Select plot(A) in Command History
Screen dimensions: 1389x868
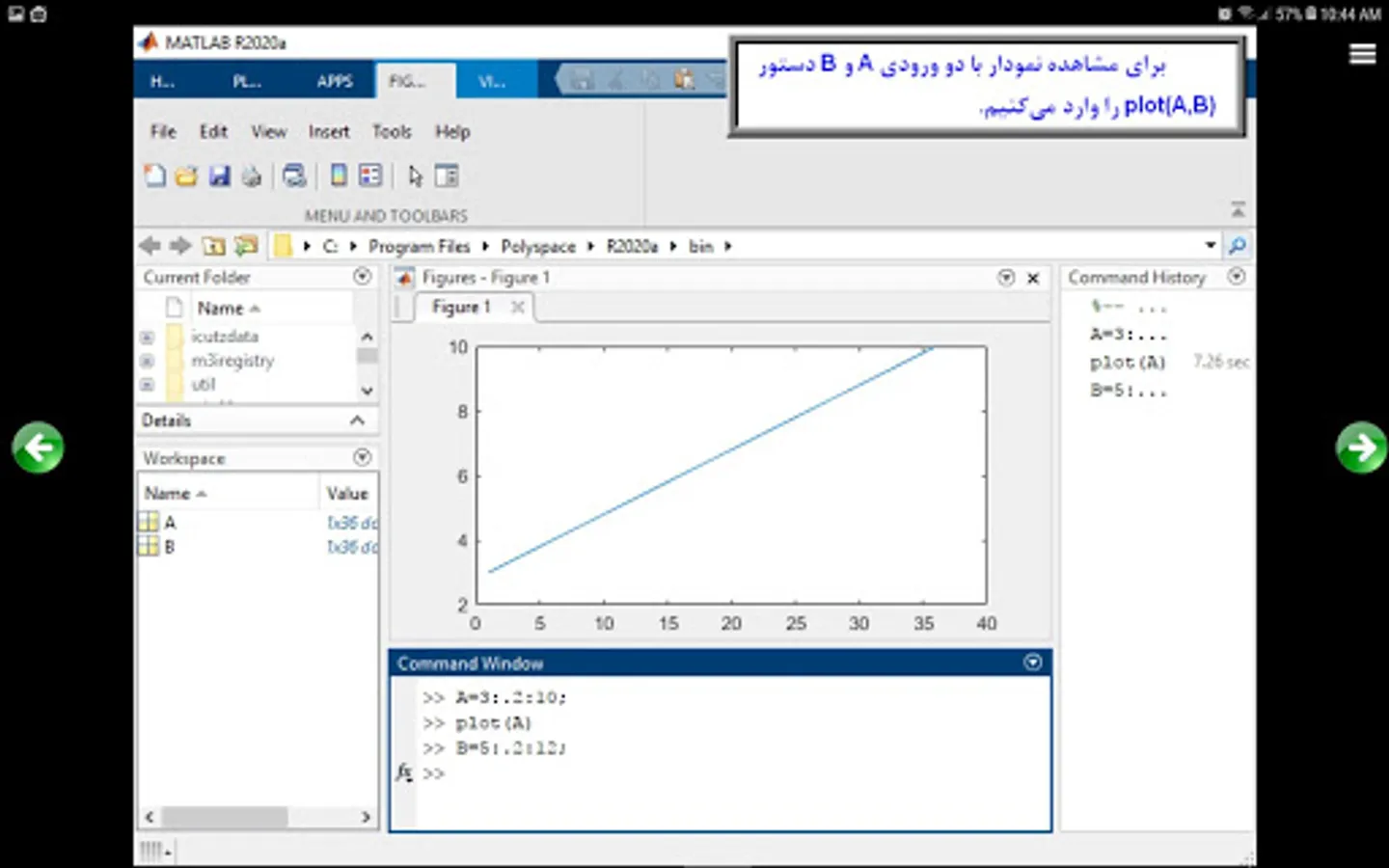tap(1128, 363)
